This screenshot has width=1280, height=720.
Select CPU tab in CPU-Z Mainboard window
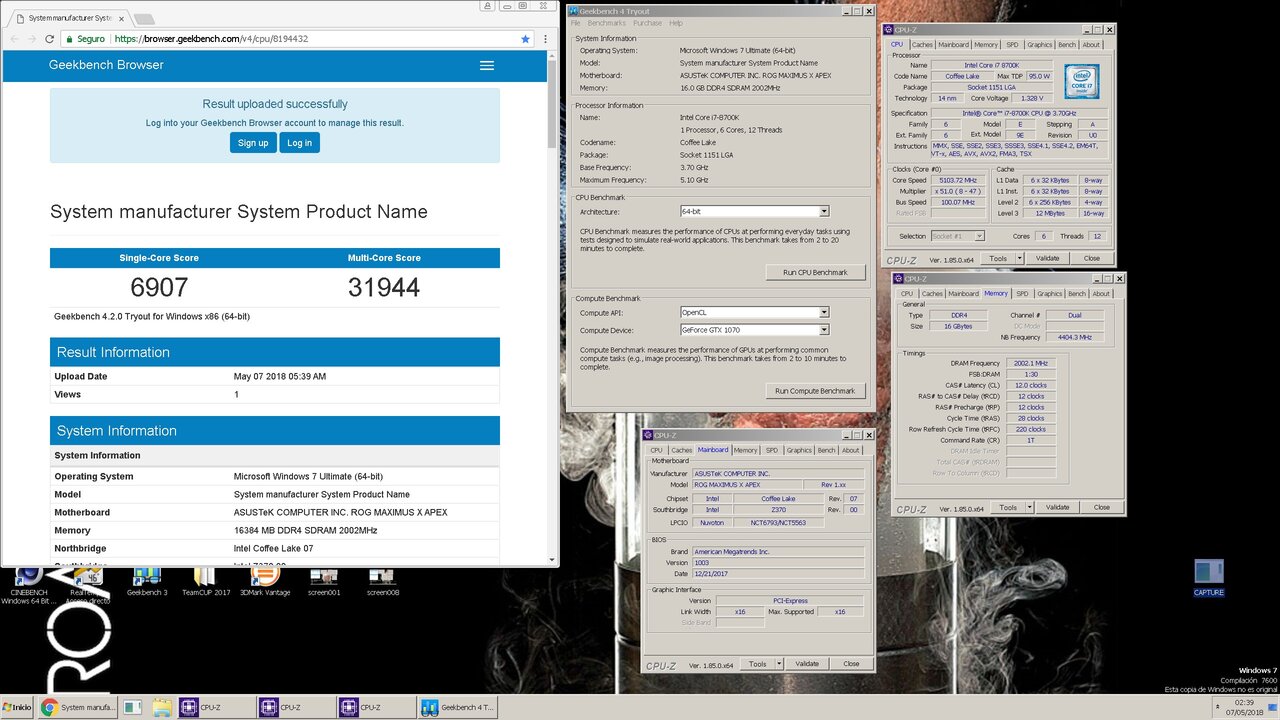point(656,450)
